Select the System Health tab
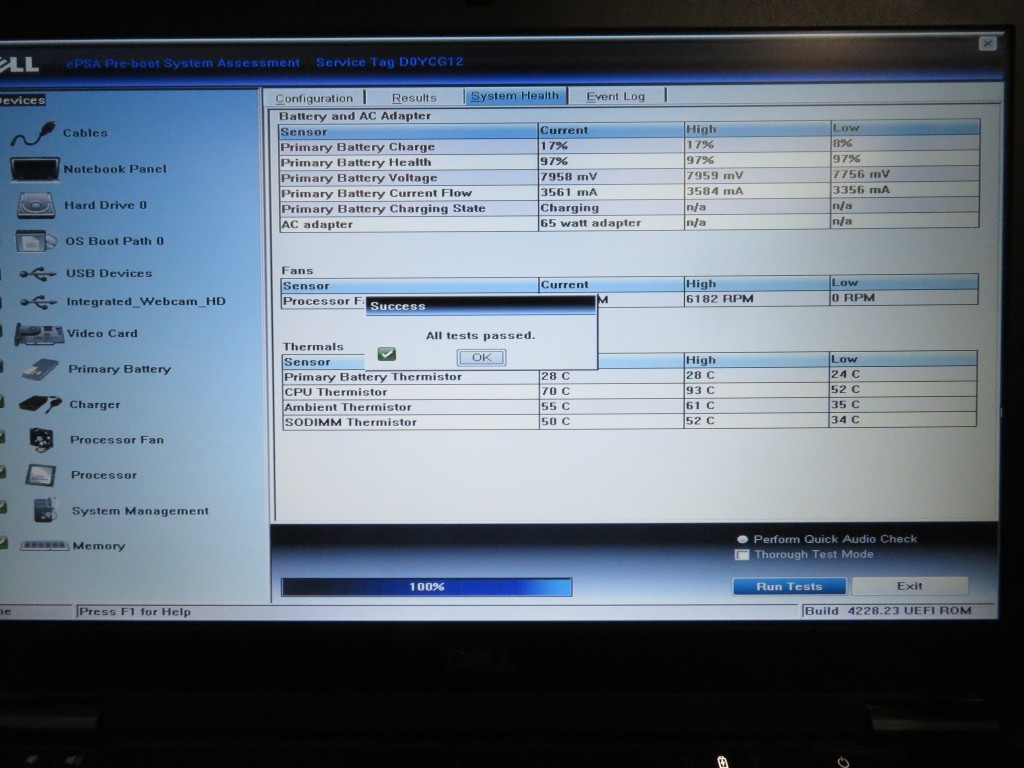1024x768 pixels. pos(515,95)
